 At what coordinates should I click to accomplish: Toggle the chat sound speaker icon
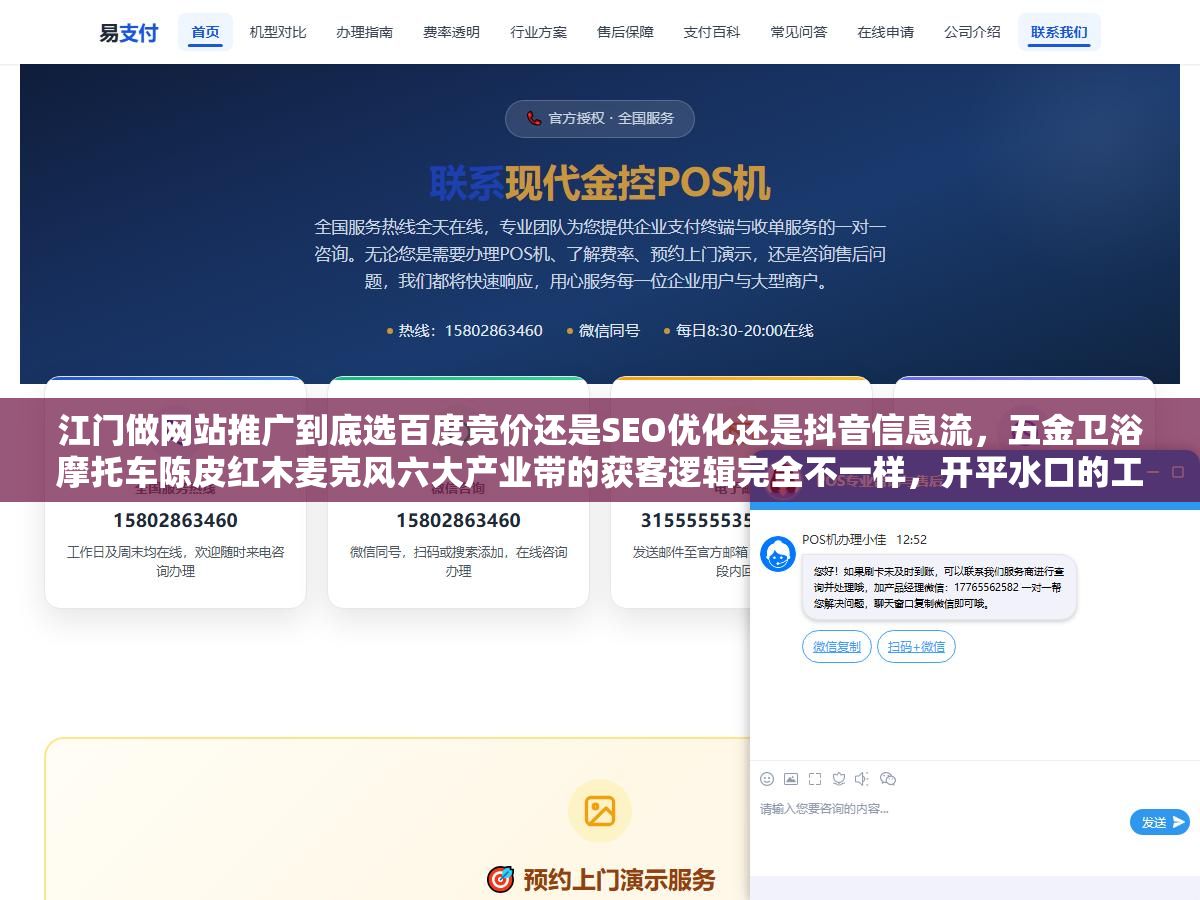pos(863,778)
